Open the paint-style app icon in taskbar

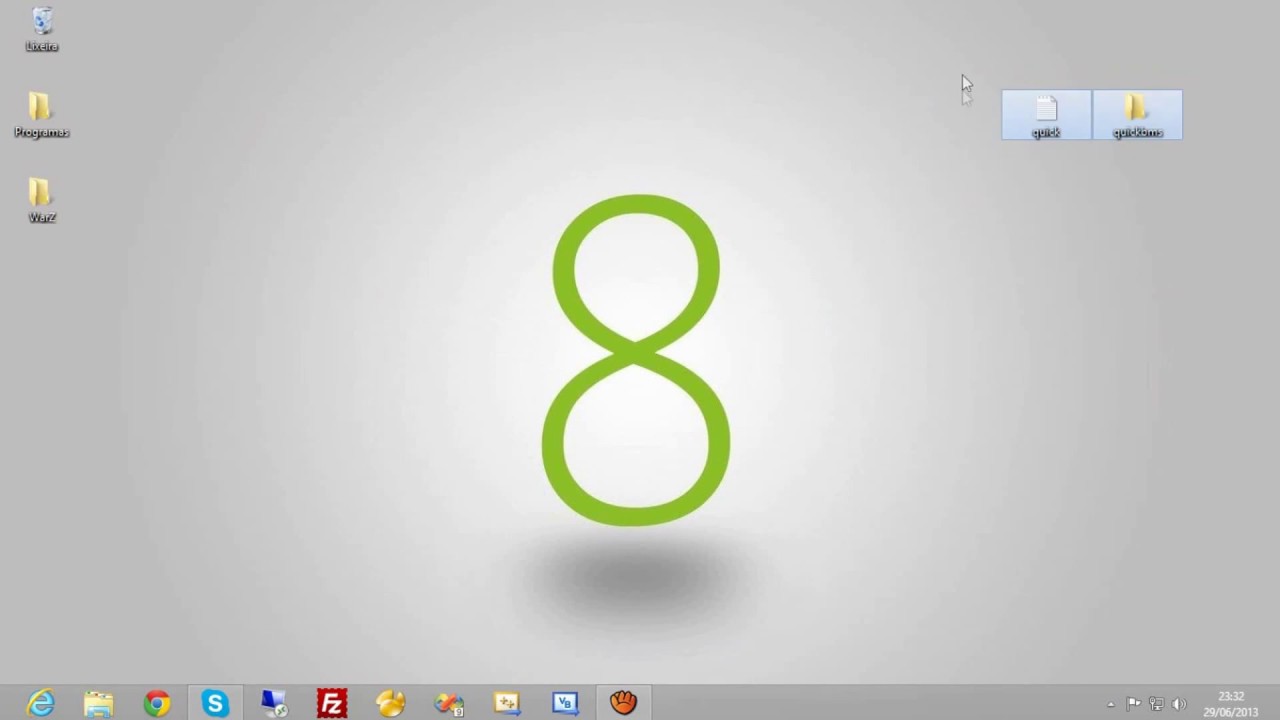pyautogui.click(x=449, y=703)
